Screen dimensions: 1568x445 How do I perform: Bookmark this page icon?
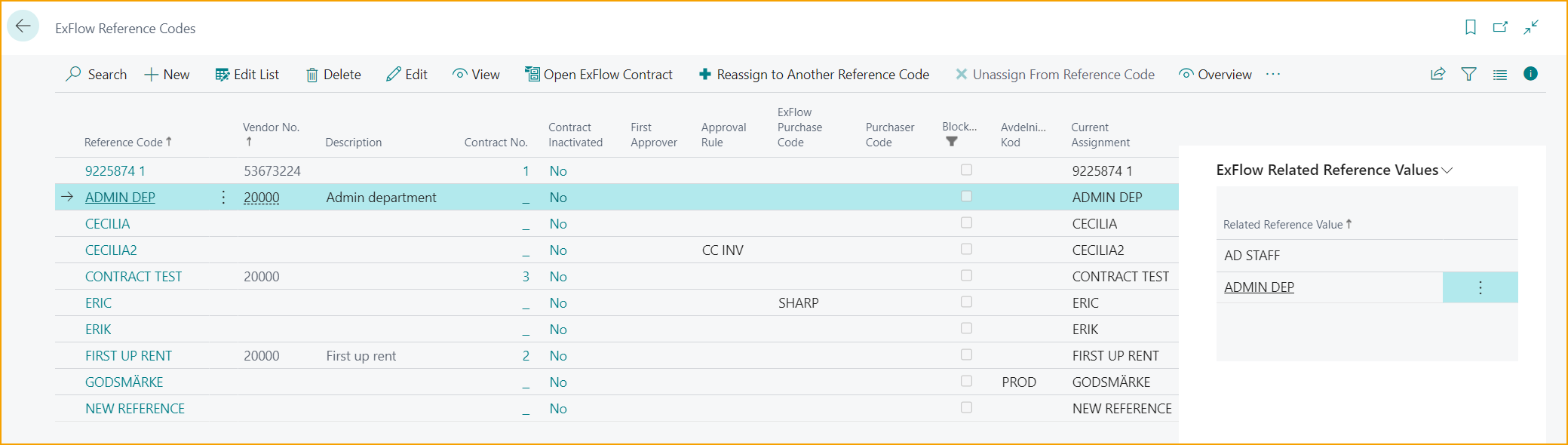point(1470,27)
